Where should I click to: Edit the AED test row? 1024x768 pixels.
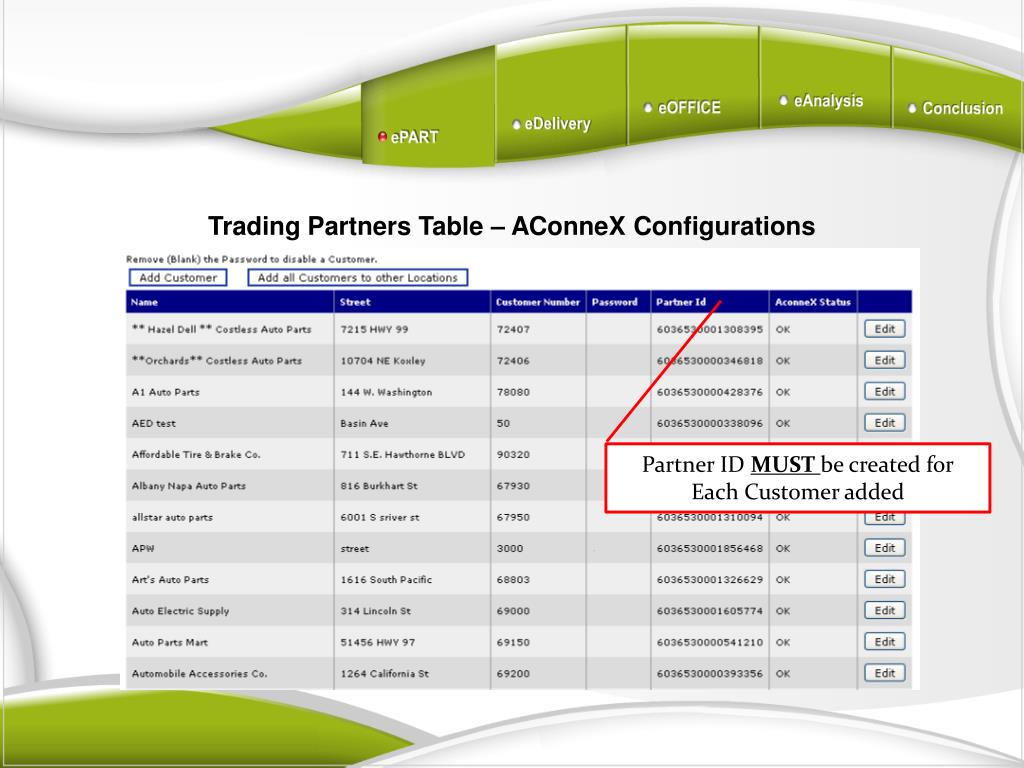tap(884, 423)
